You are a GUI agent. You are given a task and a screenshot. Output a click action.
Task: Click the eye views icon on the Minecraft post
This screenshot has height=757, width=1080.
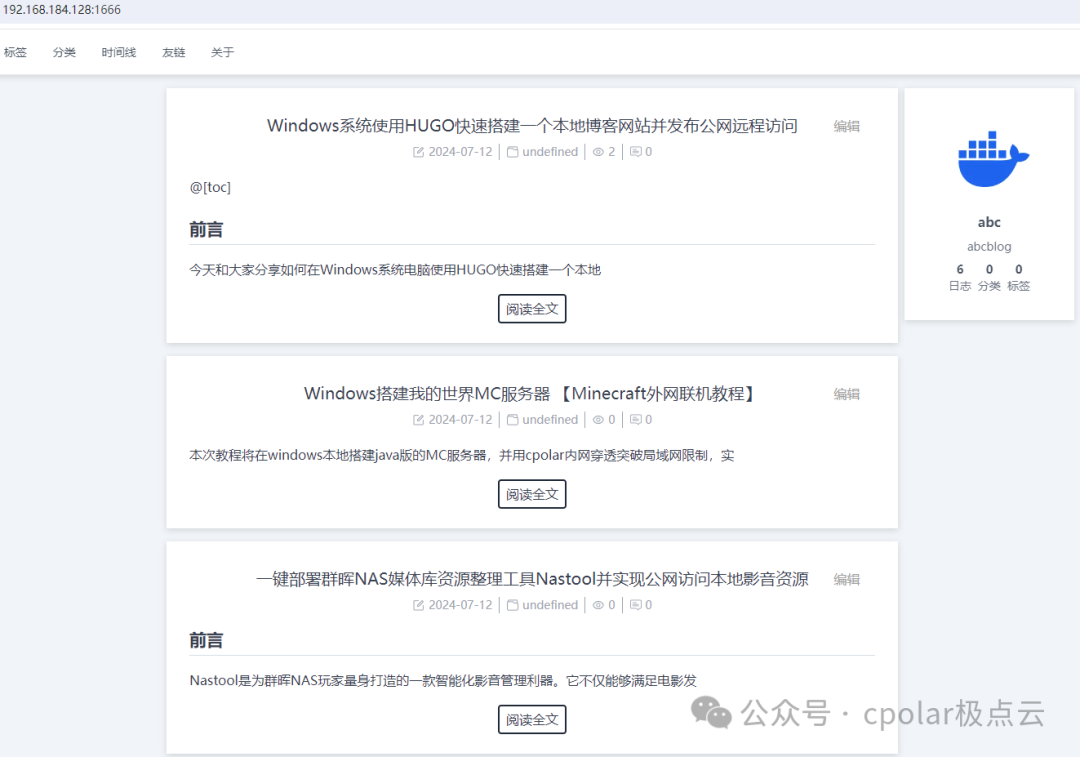pyautogui.click(x=598, y=420)
